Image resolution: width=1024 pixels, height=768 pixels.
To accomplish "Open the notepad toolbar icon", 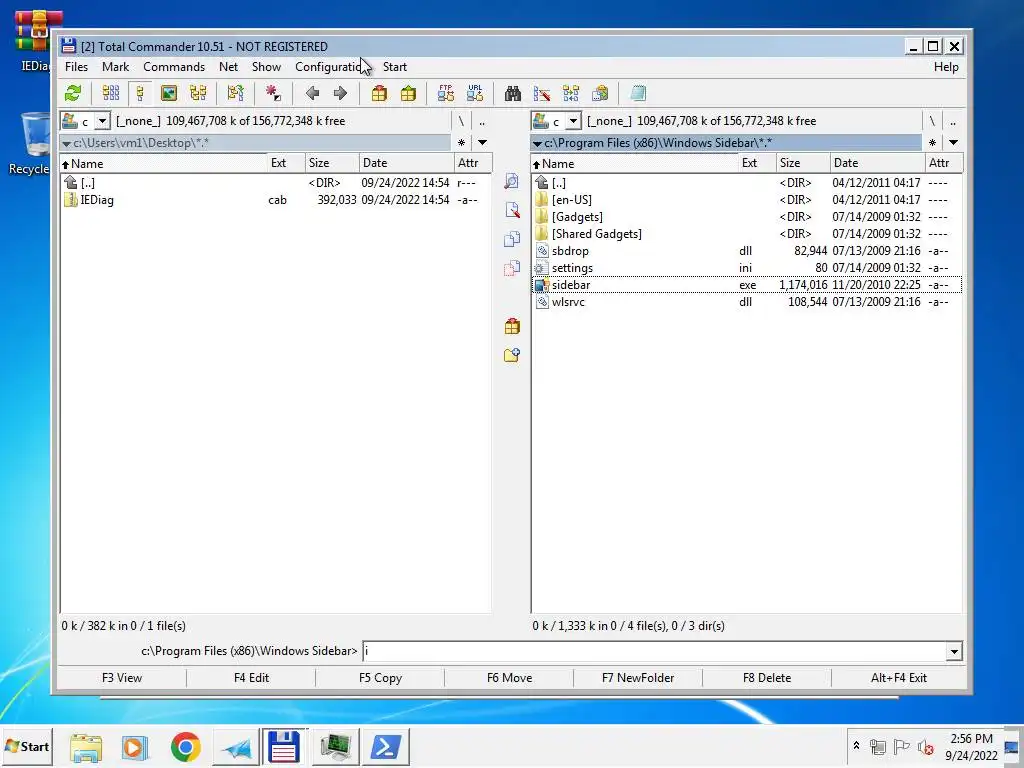I will point(638,93).
